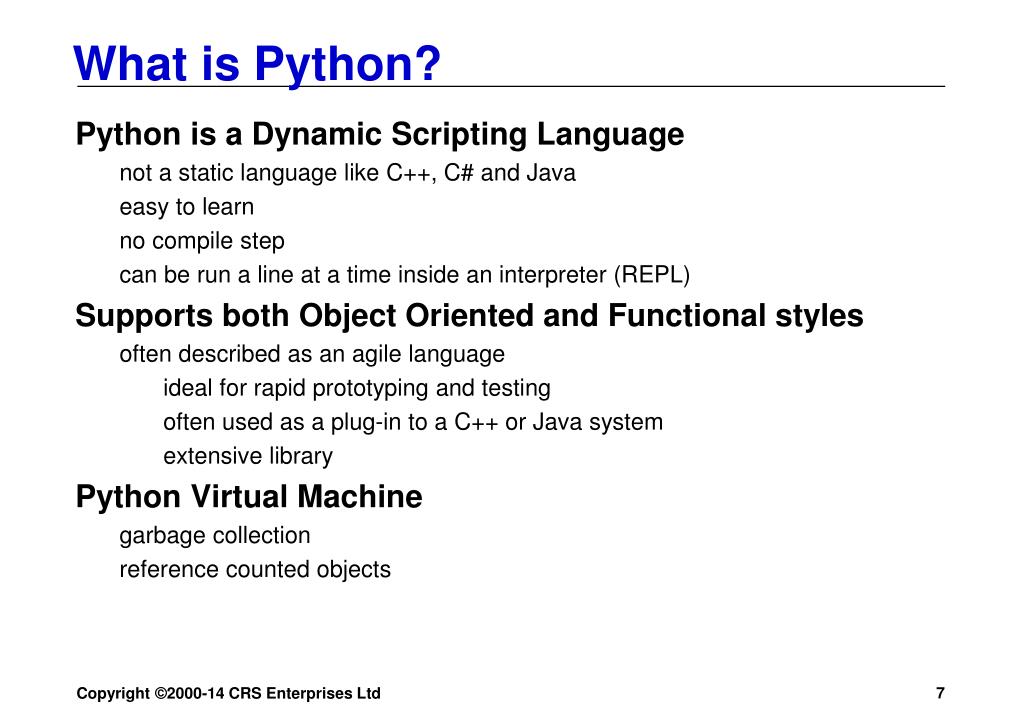The width and height of the screenshot is (1023, 708).
Task: Click the 'reference counted objects' line
Action: pos(255,569)
